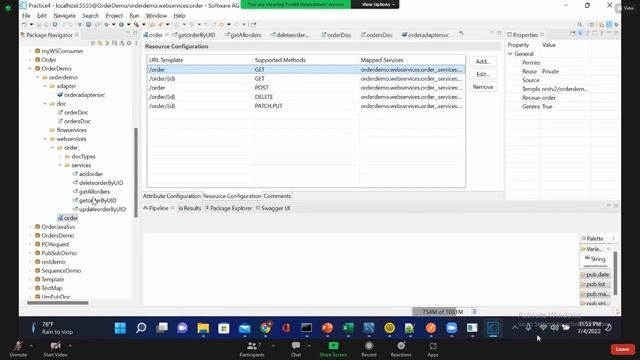Expand the myWSConsumer package
Screen dimensions: 640x360
click(30, 51)
